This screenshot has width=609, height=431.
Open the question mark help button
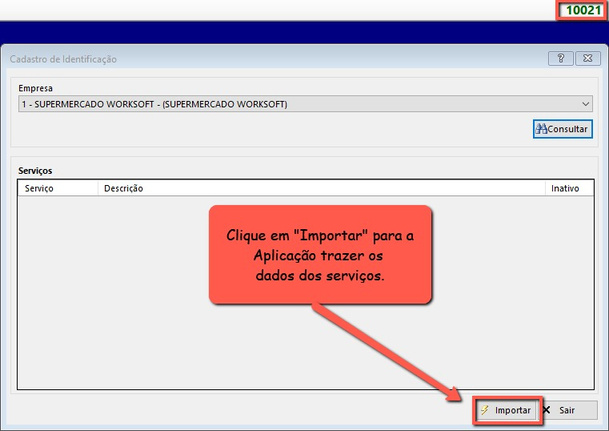pyautogui.click(x=558, y=58)
